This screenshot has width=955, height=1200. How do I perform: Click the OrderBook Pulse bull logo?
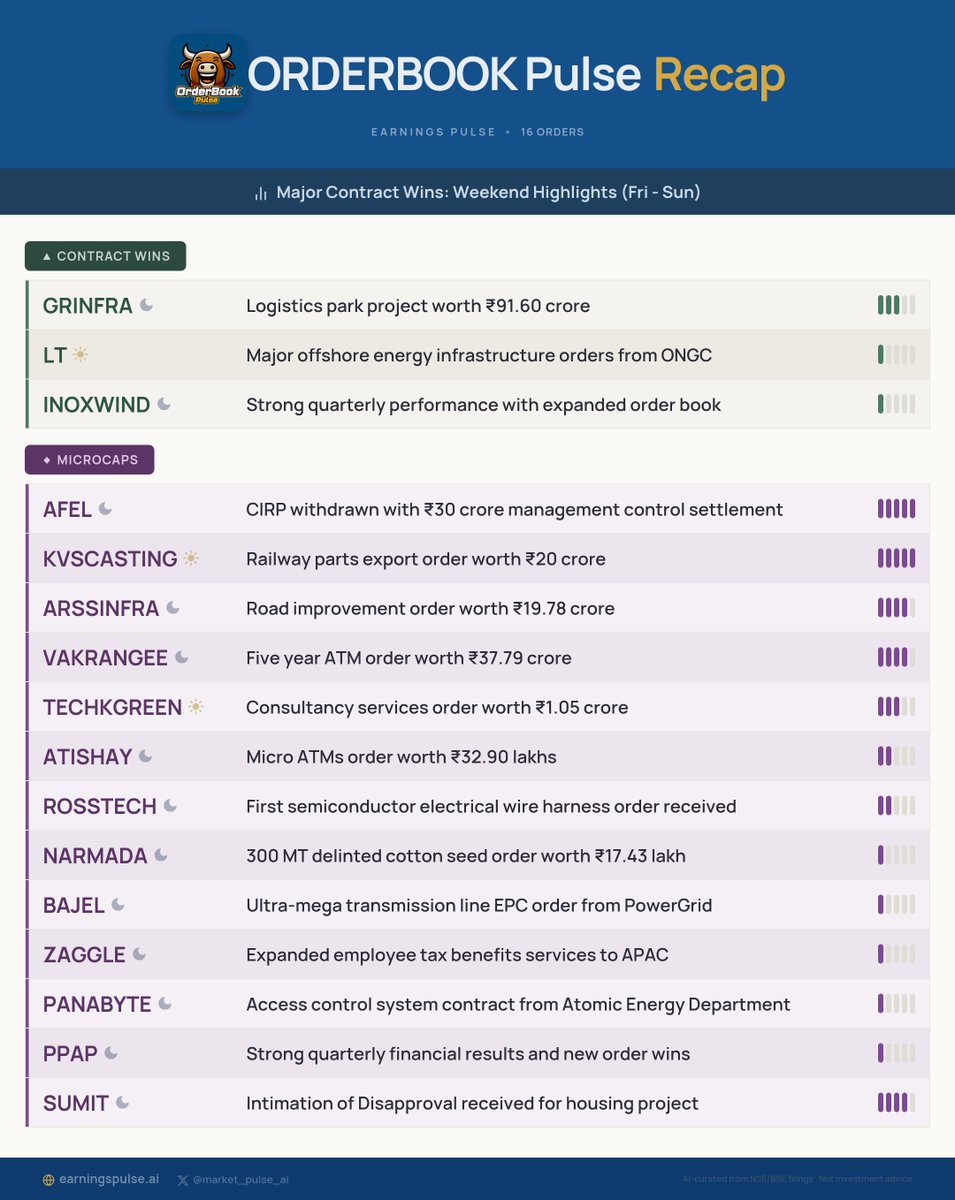[x=209, y=73]
